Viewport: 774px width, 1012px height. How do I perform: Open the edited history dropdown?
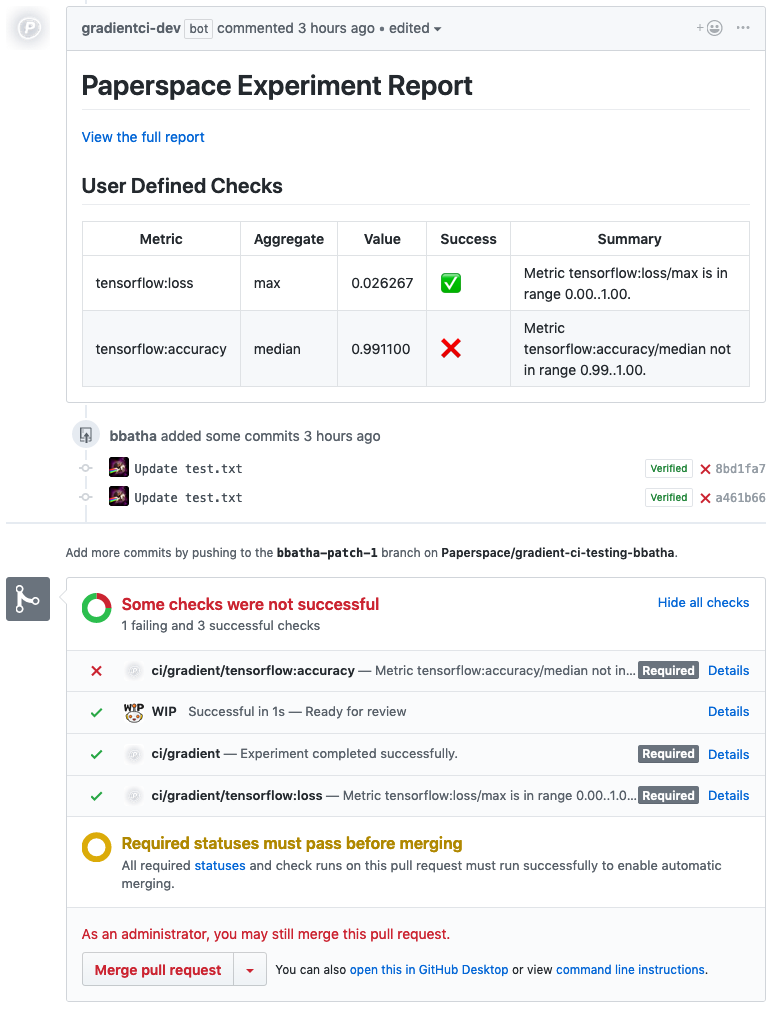[415, 28]
